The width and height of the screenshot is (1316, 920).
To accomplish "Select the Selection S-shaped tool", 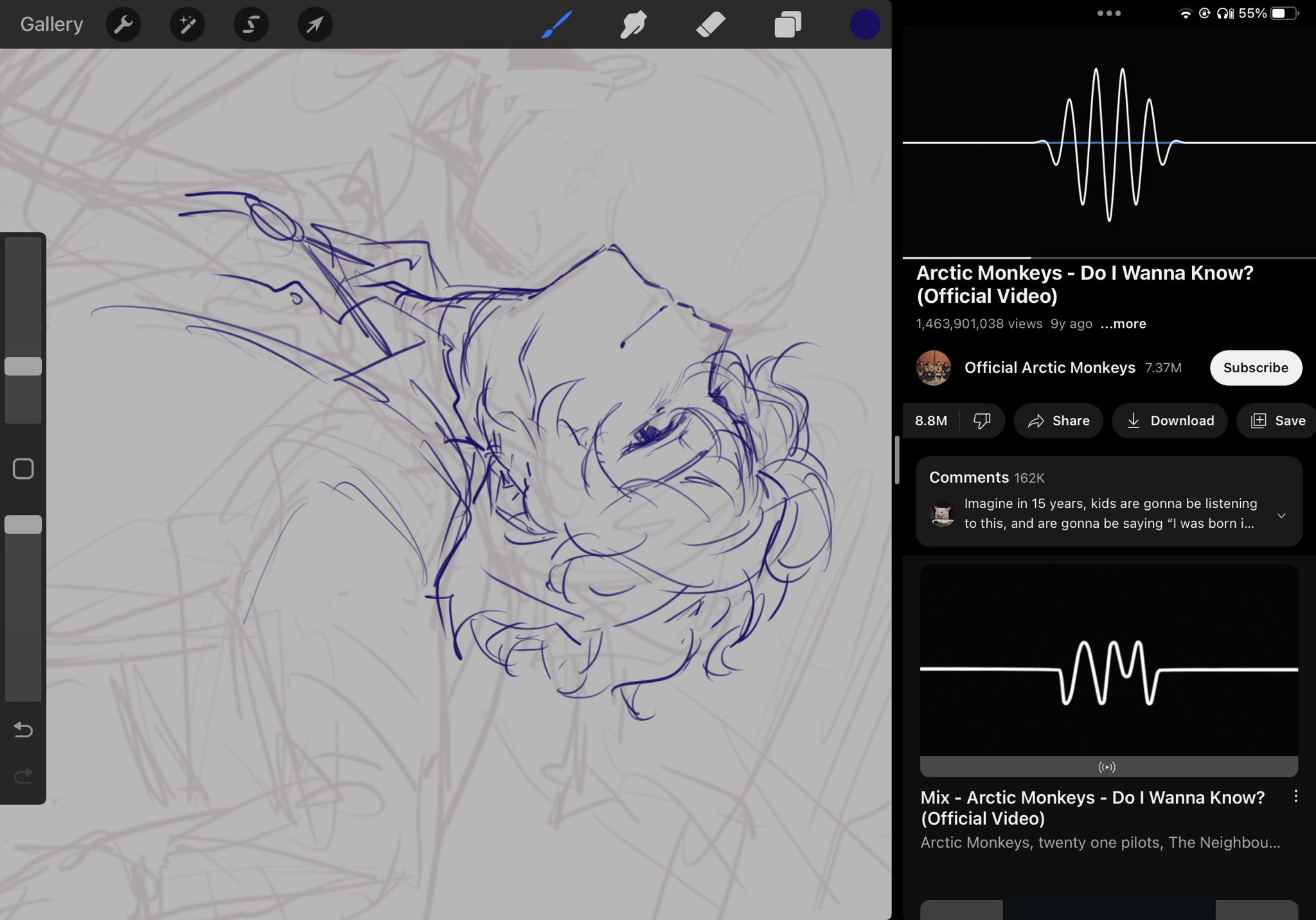I will click(x=251, y=24).
